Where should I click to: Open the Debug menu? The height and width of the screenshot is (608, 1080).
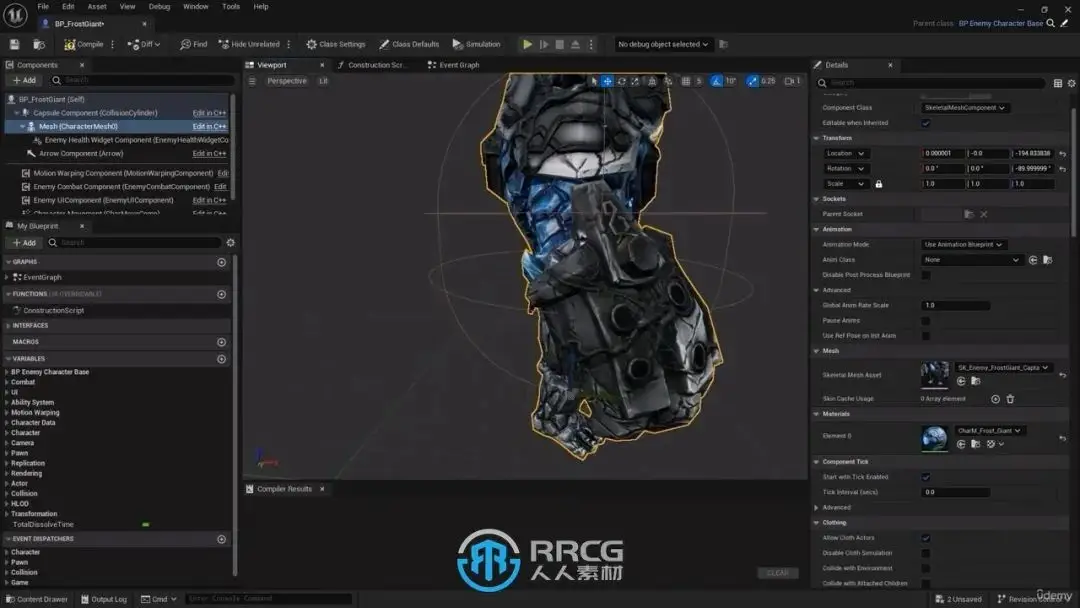(x=159, y=7)
